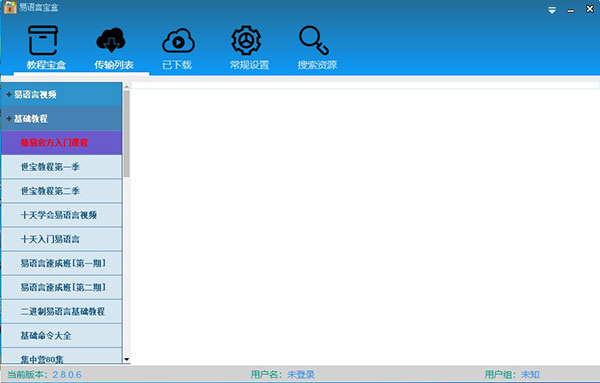Open the title bar dropdown menu arrow
600x383 pixels.
tap(552, 10)
